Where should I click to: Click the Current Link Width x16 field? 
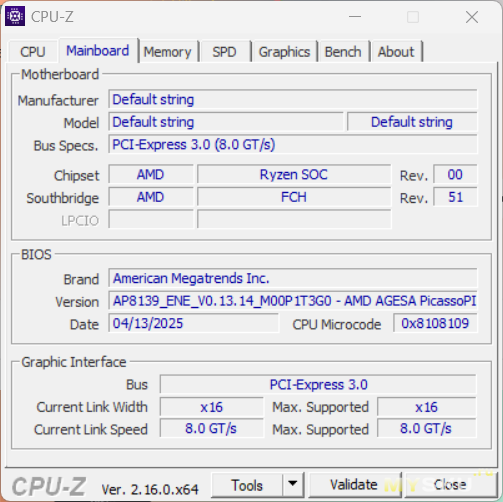pyautogui.click(x=211, y=407)
